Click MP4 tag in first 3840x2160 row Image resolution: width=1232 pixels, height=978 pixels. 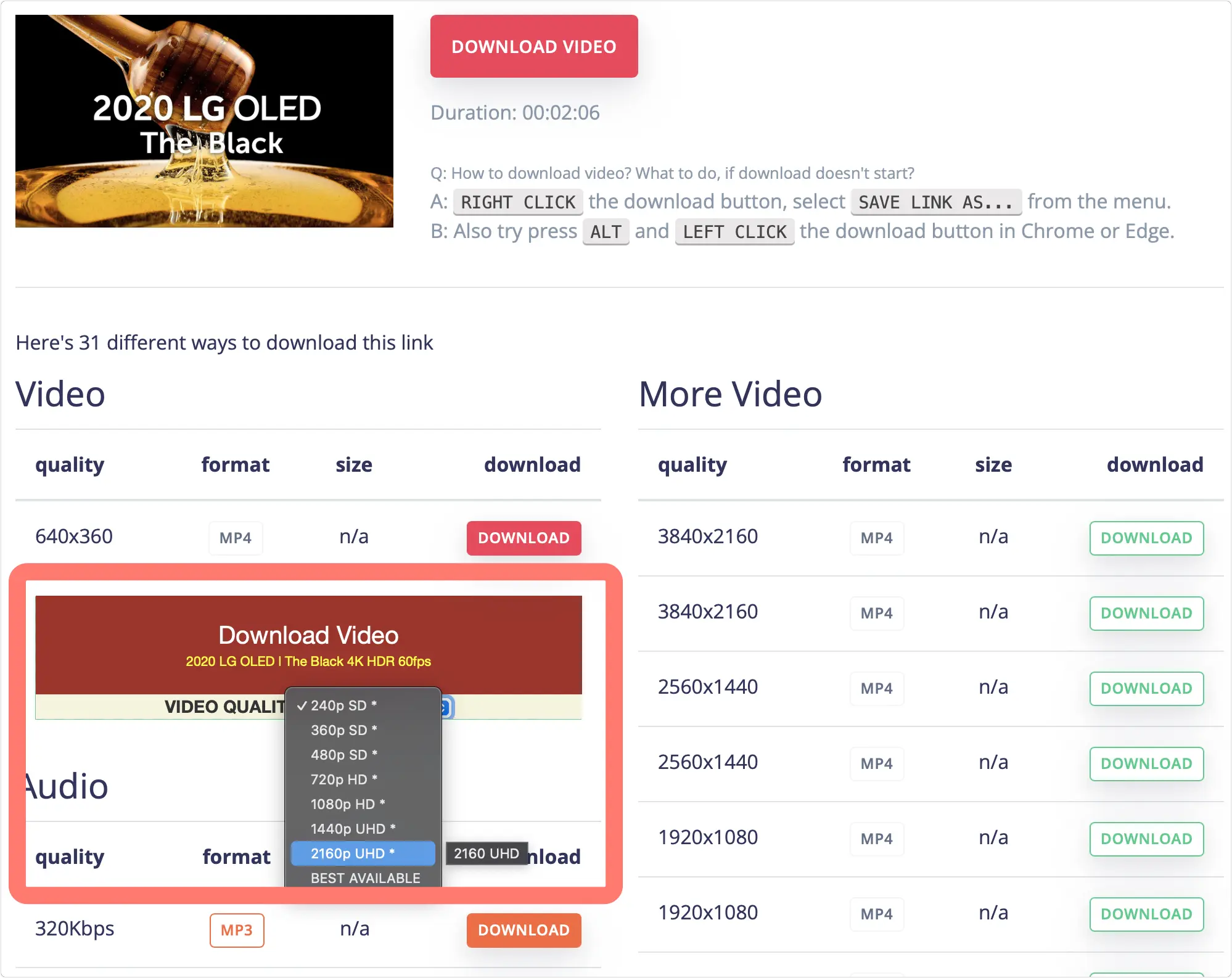877,538
